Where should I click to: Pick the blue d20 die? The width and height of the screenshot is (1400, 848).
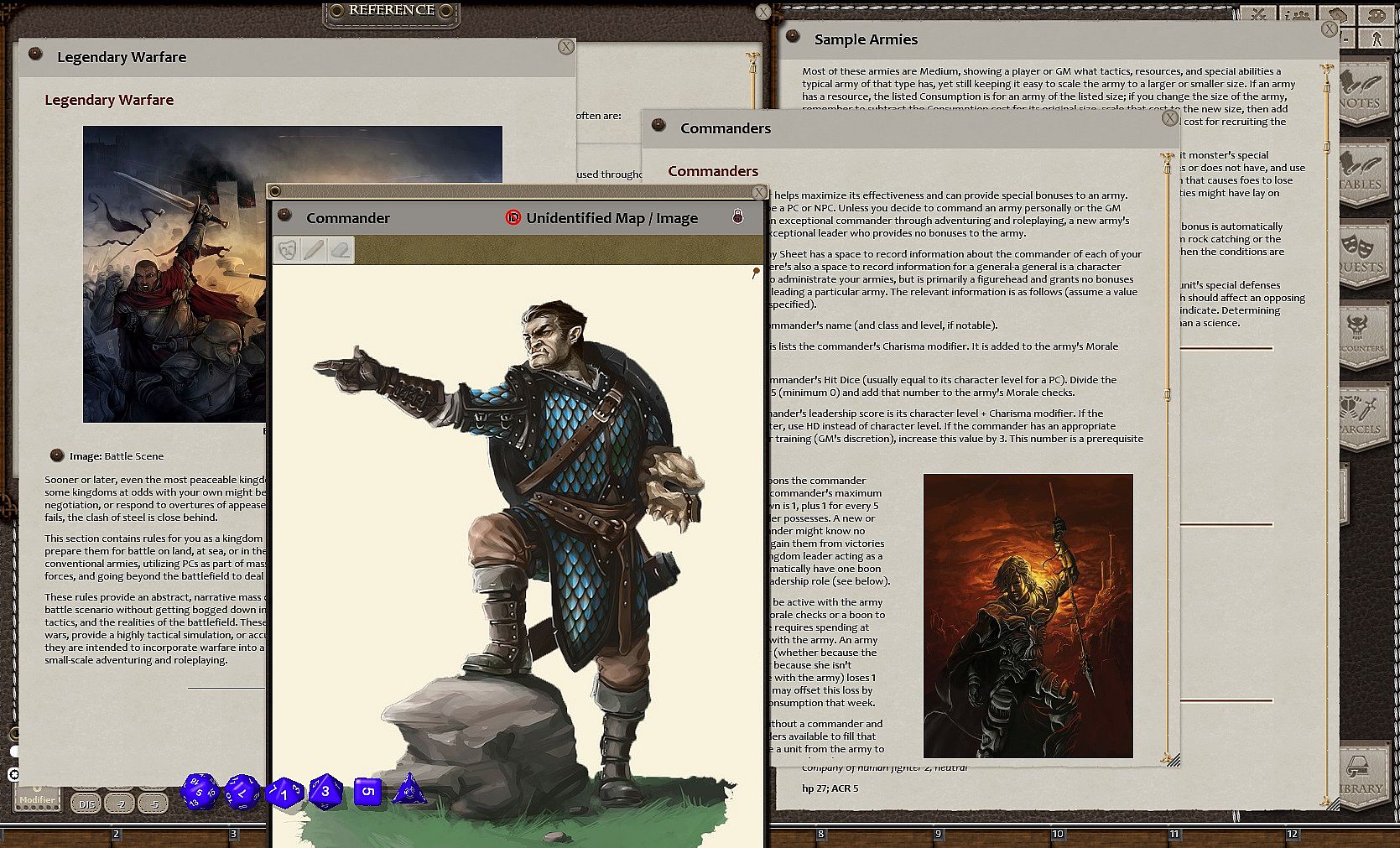[x=200, y=791]
